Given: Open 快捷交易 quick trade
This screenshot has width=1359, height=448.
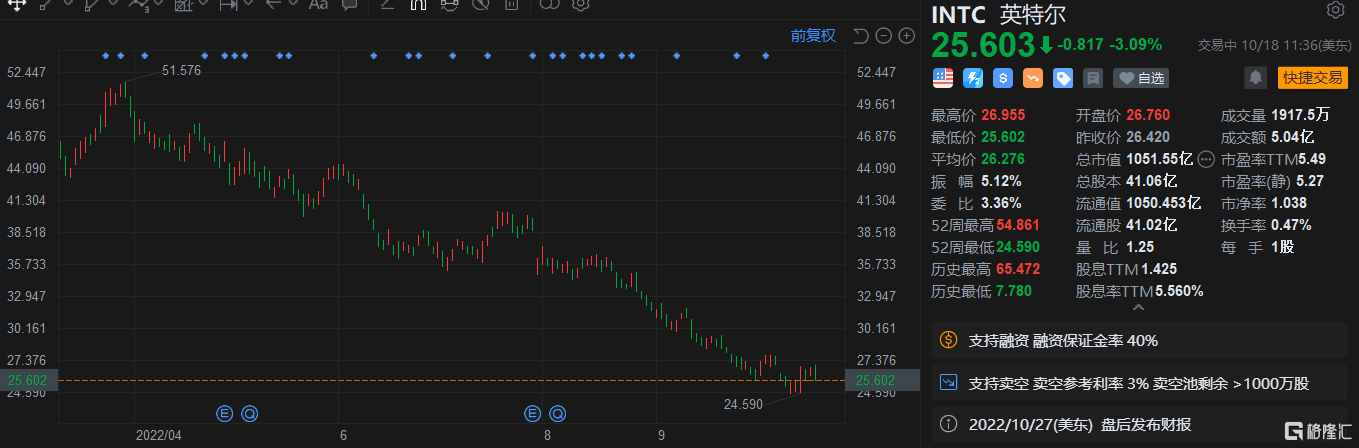Looking at the screenshot, I should click(x=1312, y=77).
